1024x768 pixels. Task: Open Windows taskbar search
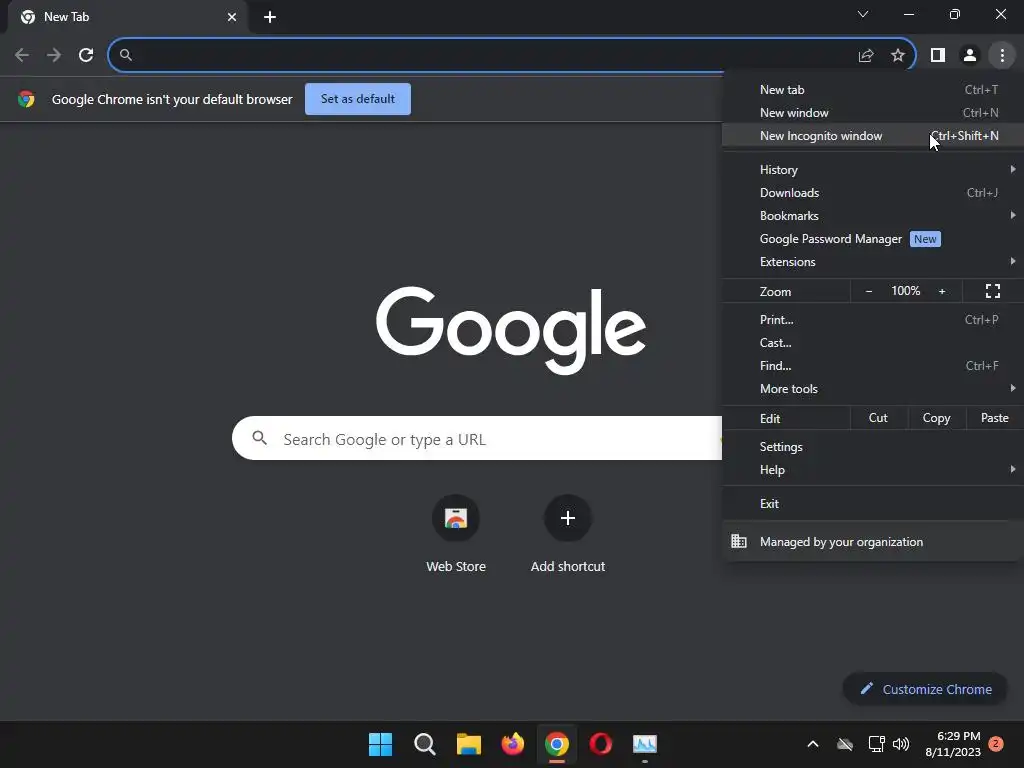(424, 744)
